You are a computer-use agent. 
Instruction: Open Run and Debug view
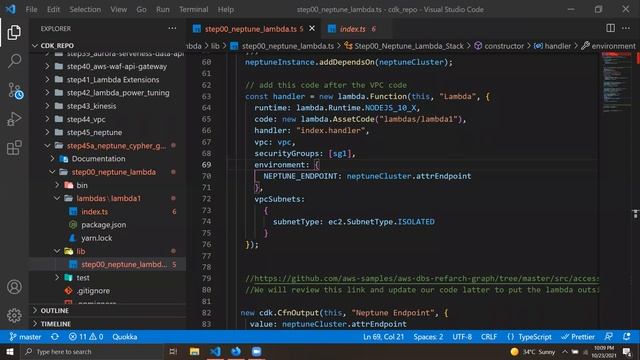[x=14, y=119]
